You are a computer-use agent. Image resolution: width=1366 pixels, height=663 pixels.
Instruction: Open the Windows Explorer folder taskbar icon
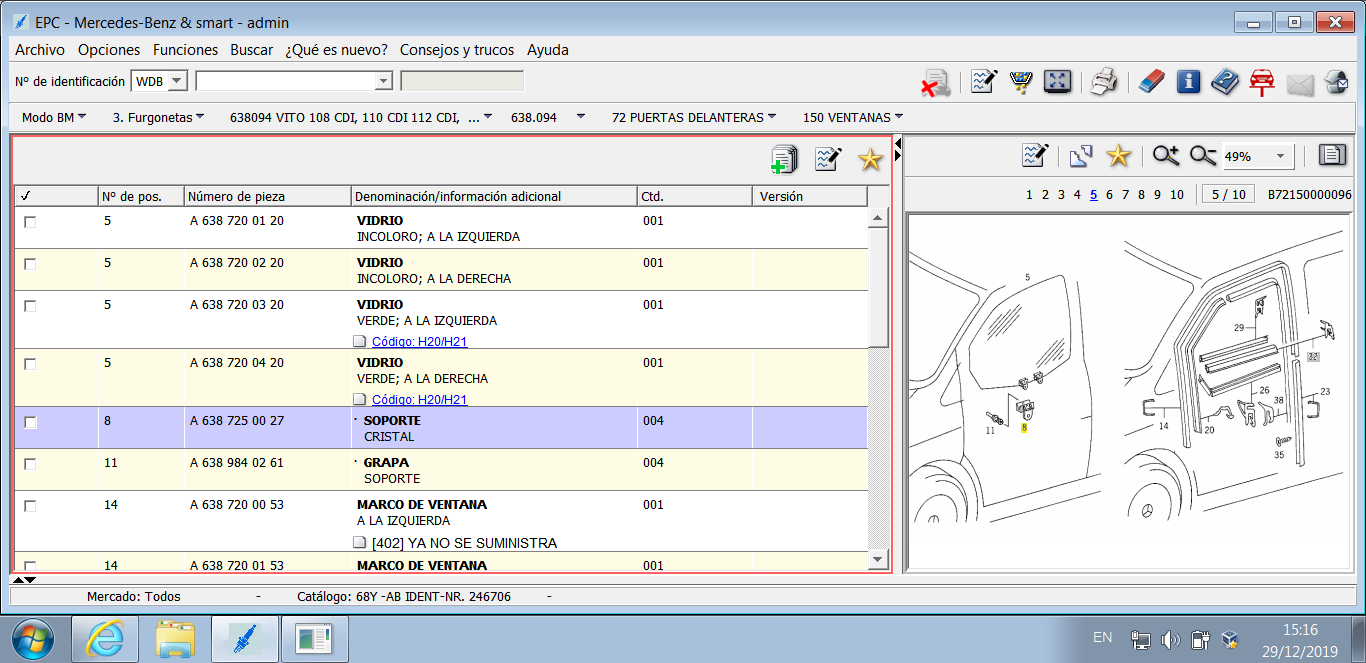coord(174,639)
